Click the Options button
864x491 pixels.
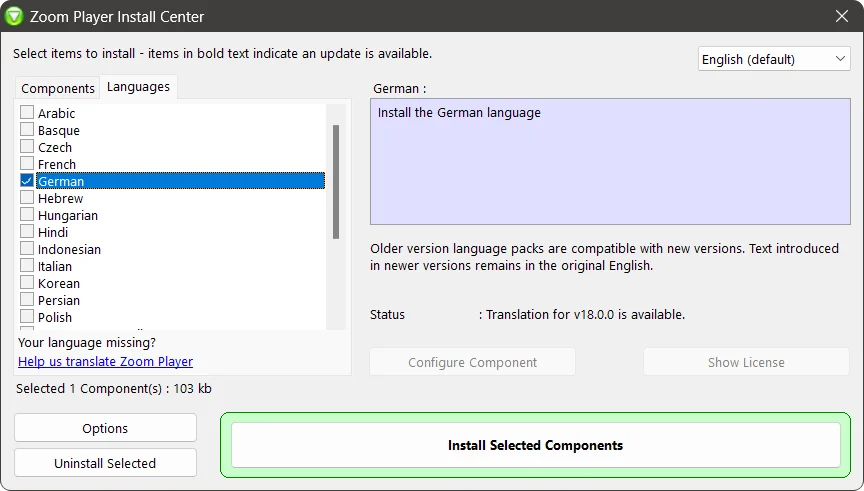(x=105, y=428)
